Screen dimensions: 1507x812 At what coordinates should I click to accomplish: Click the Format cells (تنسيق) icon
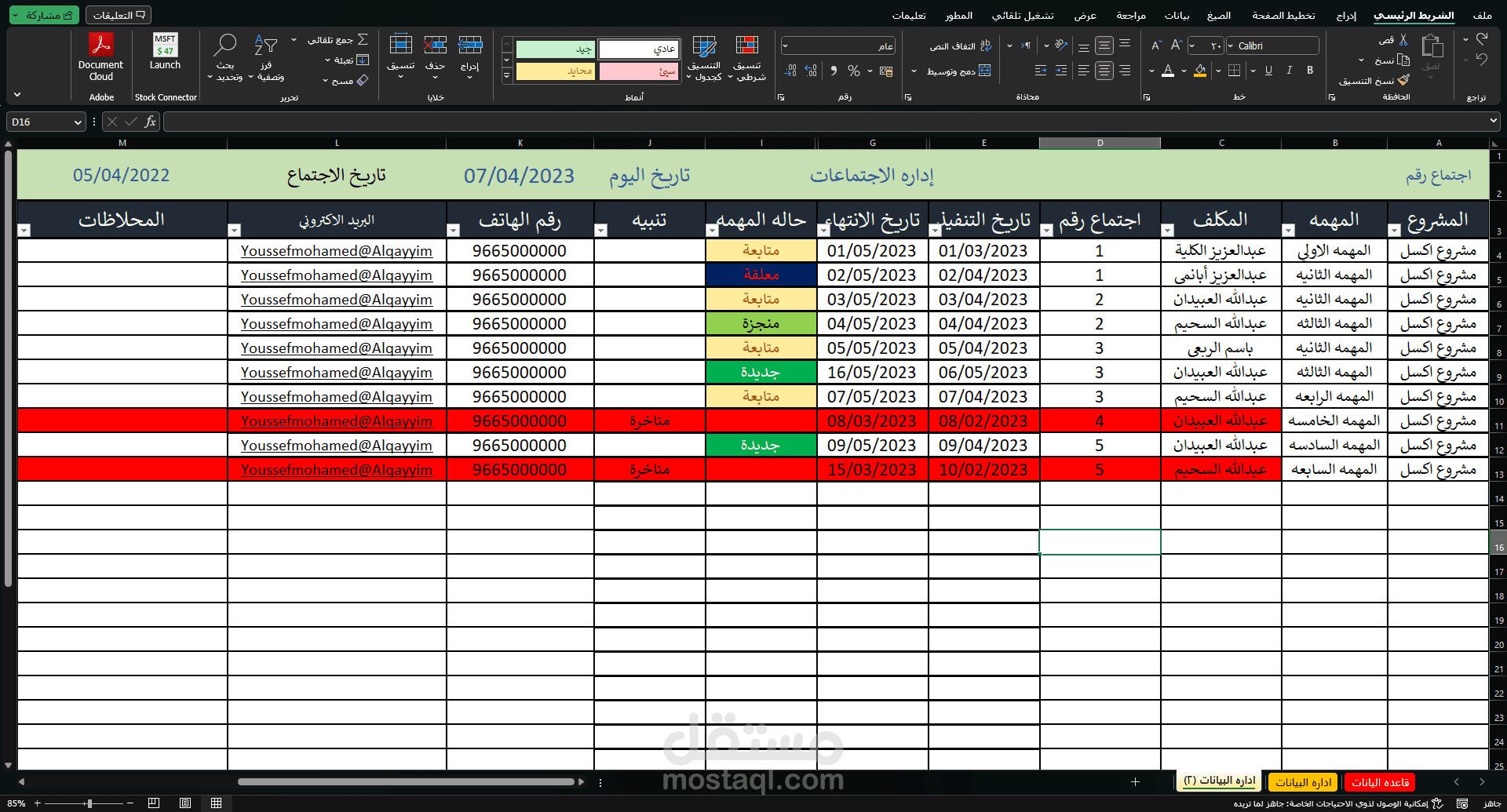(400, 45)
